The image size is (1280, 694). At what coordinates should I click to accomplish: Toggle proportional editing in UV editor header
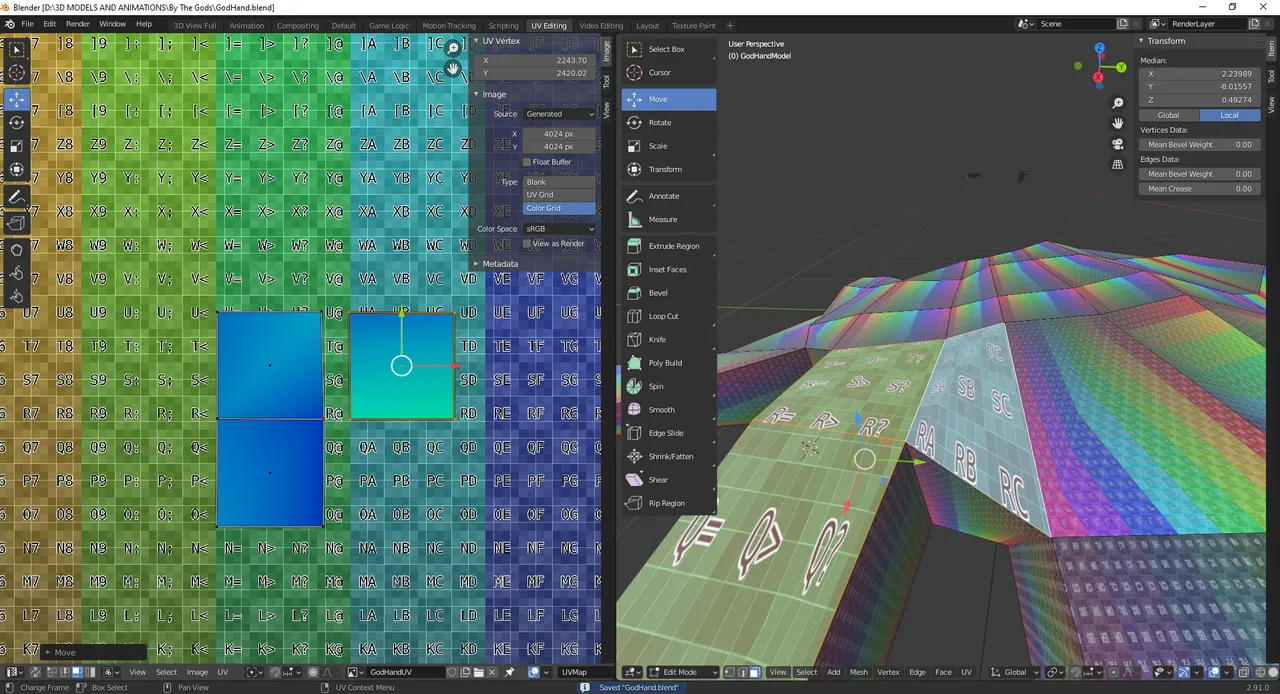[x=313, y=672]
